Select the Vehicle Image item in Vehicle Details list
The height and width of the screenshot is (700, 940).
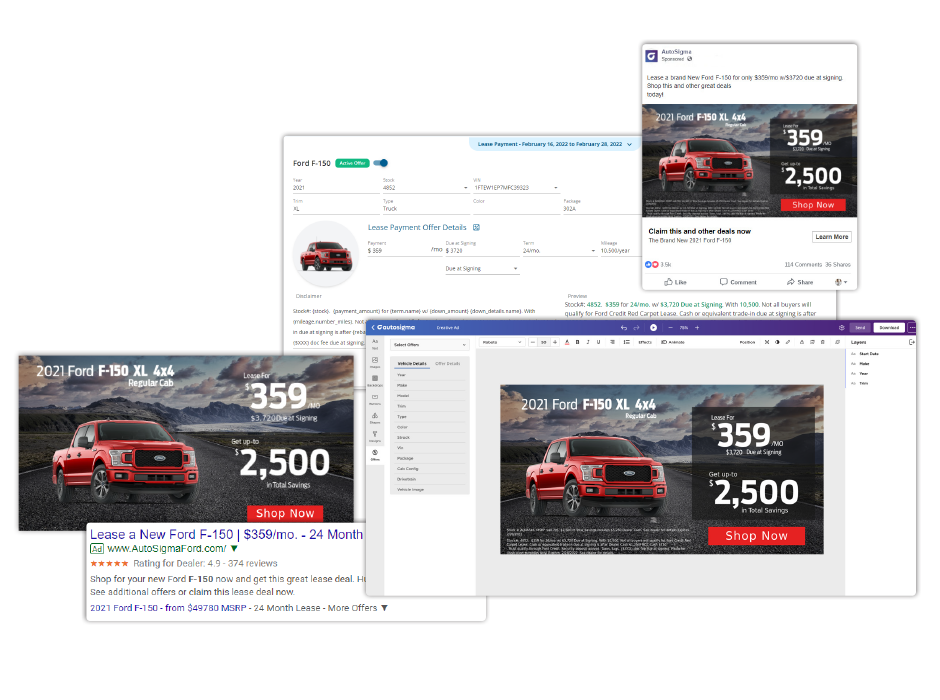(430, 490)
